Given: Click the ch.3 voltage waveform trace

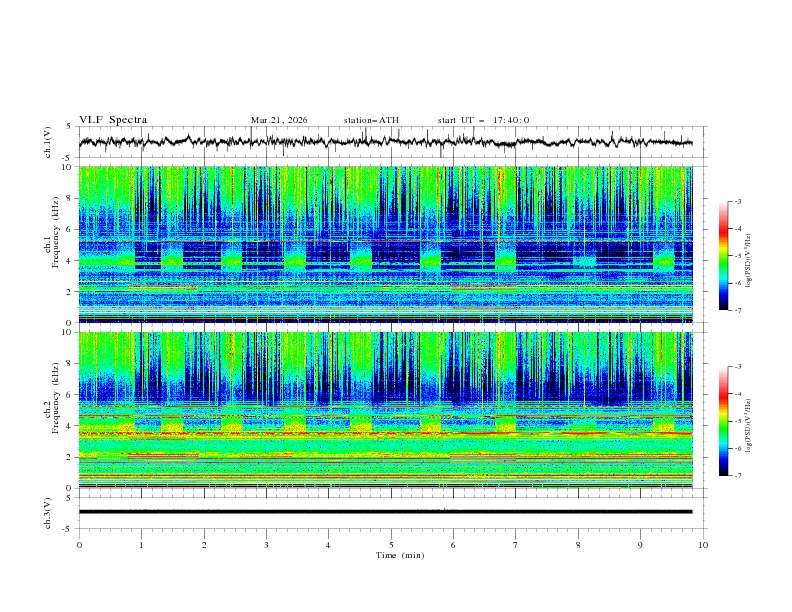Looking at the screenshot, I should pyautogui.click(x=385, y=512).
